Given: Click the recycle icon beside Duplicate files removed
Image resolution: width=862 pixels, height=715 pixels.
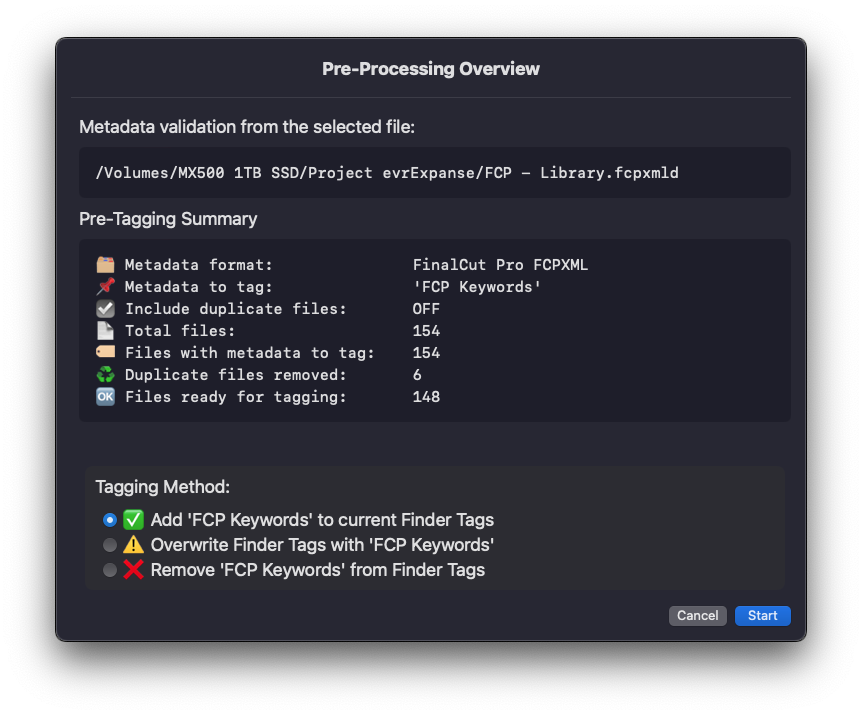Looking at the screenshot, I should [105, 375].
